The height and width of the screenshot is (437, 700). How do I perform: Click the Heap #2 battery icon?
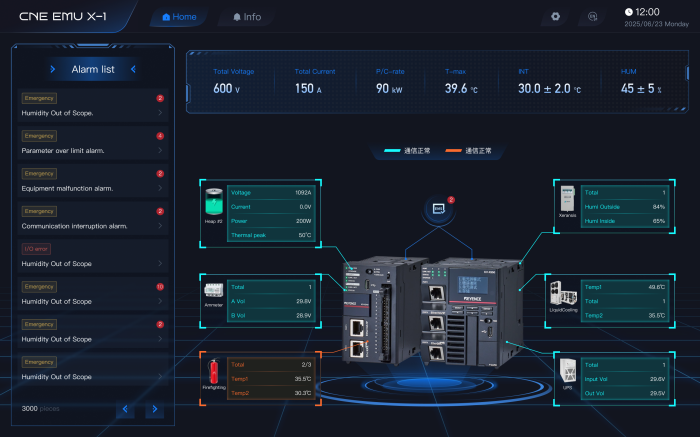214,200
